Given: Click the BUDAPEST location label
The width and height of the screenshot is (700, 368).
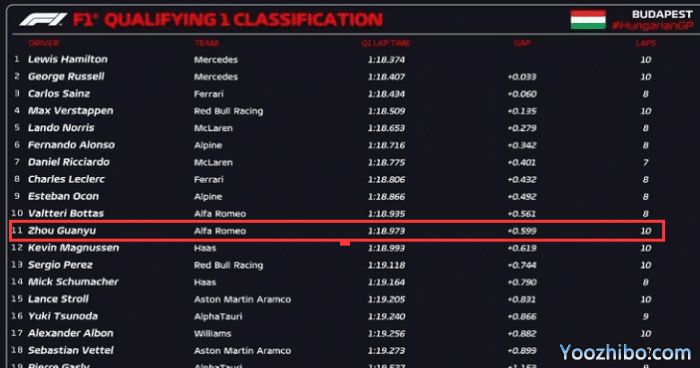Looking at the screenshot, I should (662, 14).
